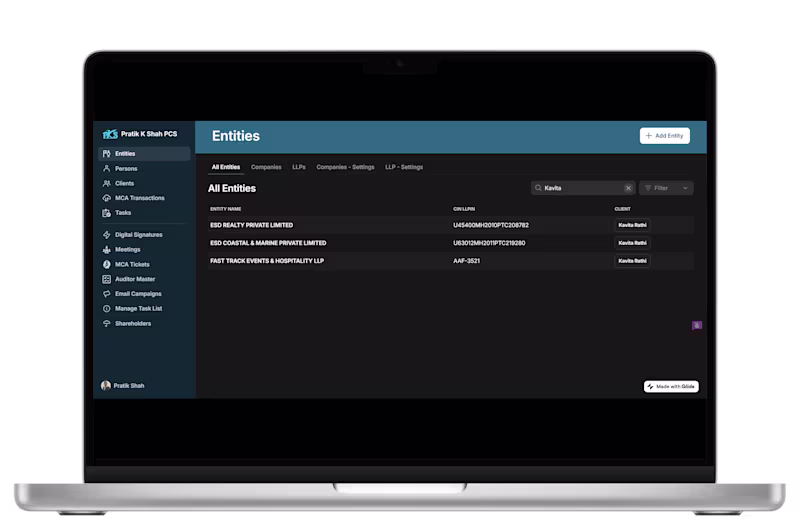This screenshot has height=520, width=800.
Task: Open Kavita Rathi client of ESD Coastal
Action: pos(632,243)
